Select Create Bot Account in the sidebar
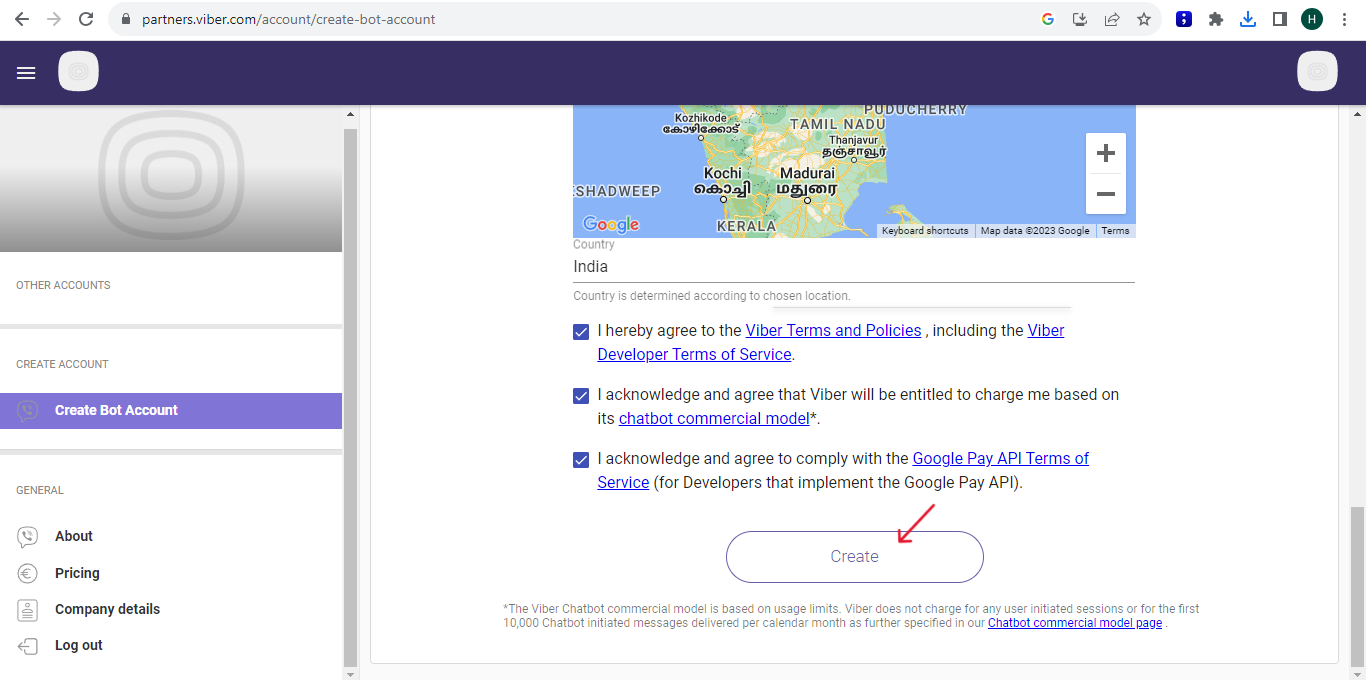1366x680 pixels. 116,409
